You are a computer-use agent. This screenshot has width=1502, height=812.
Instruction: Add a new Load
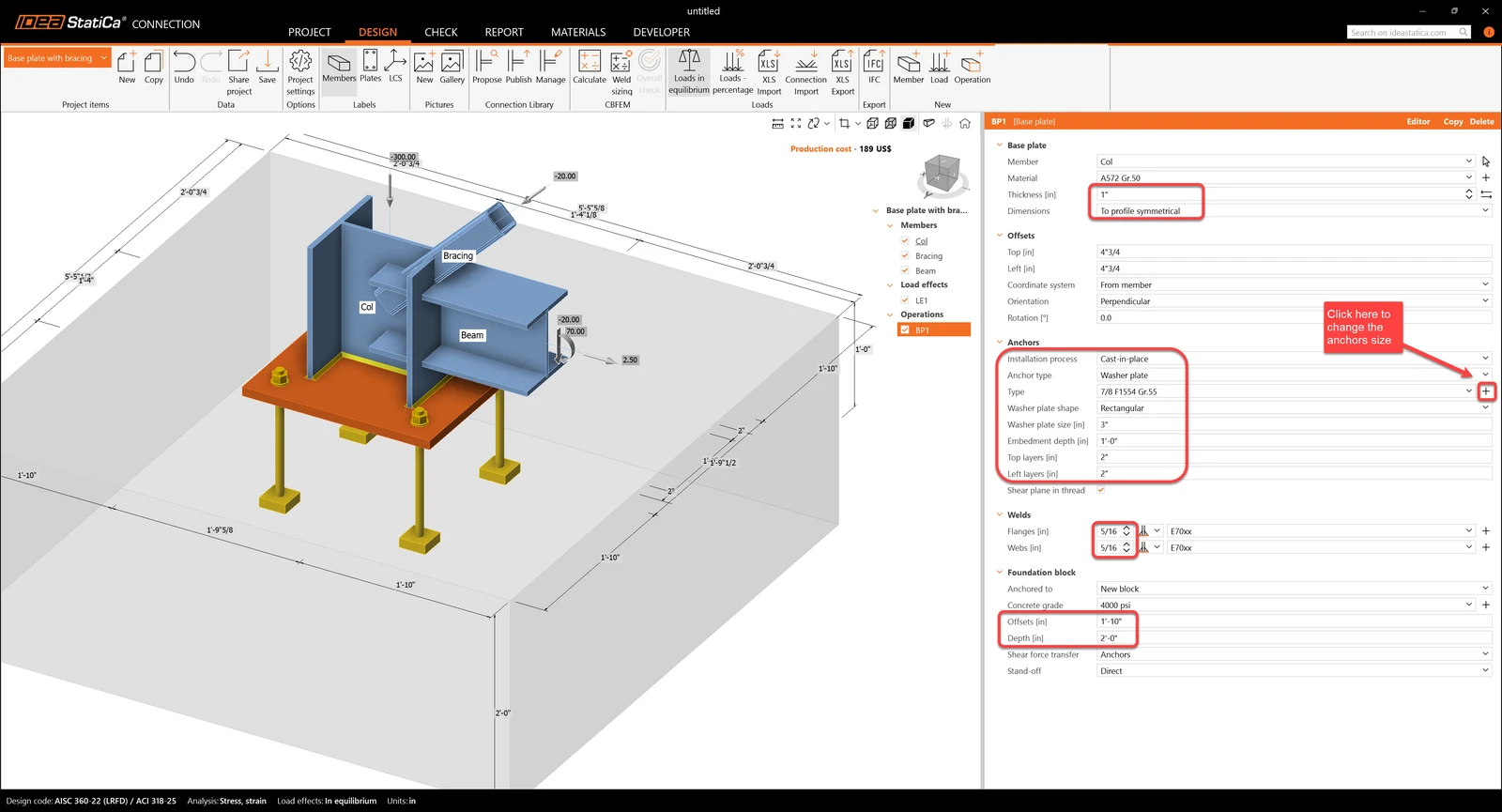939,68
